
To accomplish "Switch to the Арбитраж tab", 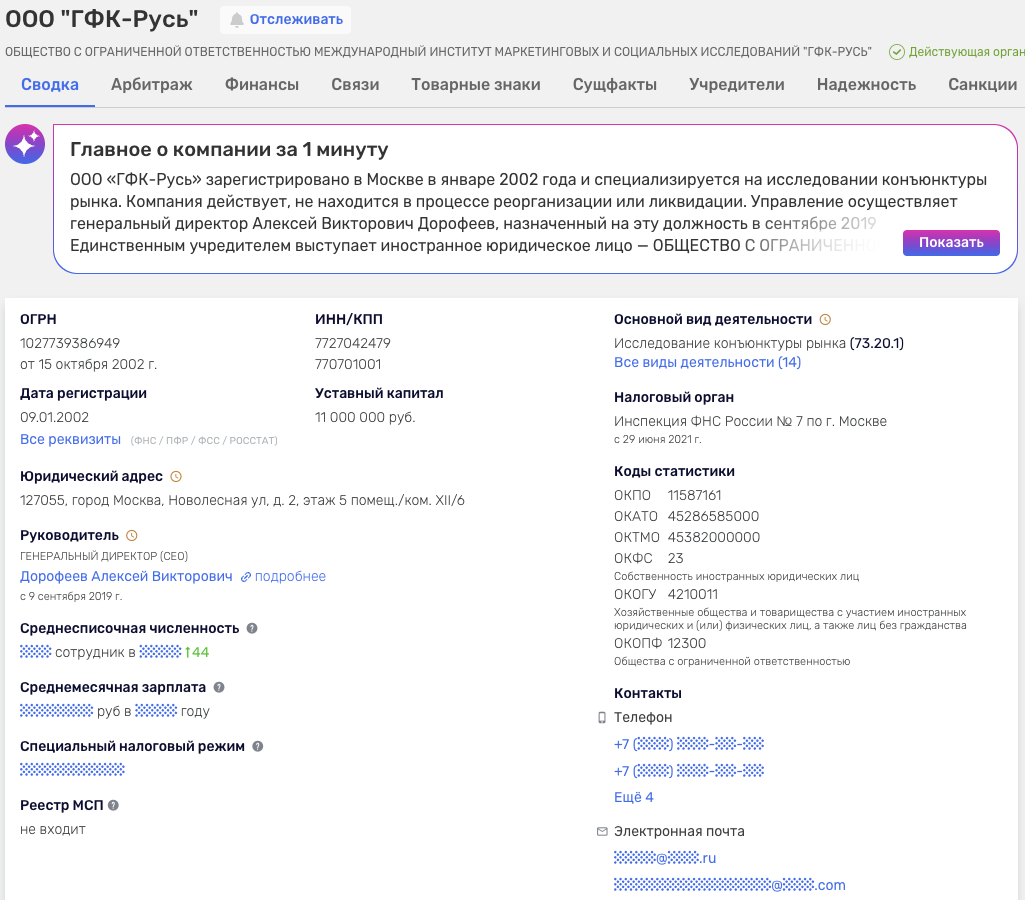I will pyautogui.click(x=152, y=84).
